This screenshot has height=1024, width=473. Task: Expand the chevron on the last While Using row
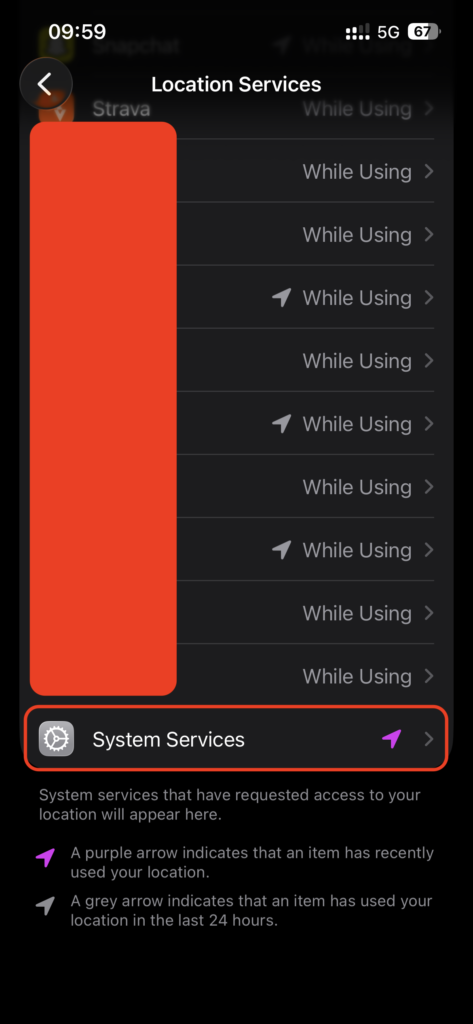(x=429, y=676)
